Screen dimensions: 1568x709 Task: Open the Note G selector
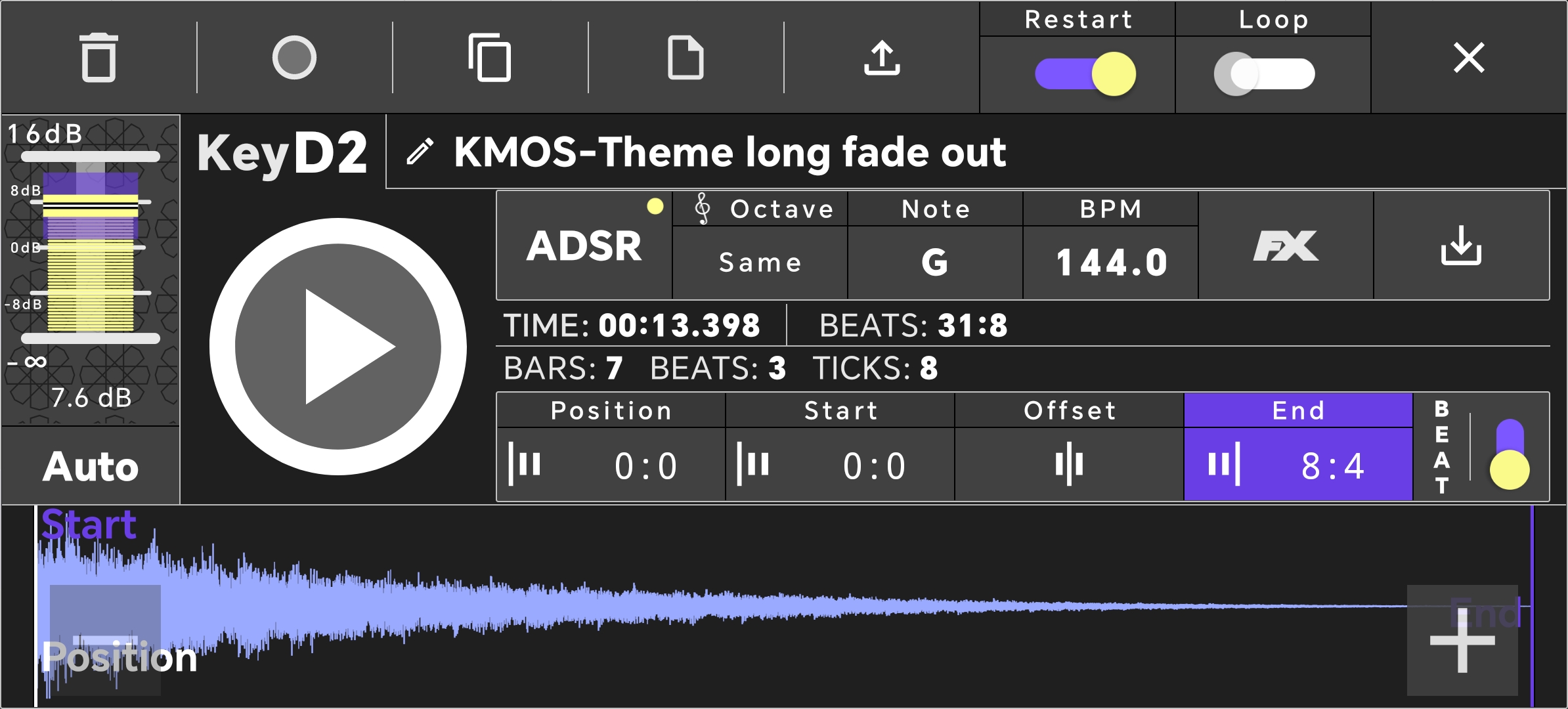[935, 263]
